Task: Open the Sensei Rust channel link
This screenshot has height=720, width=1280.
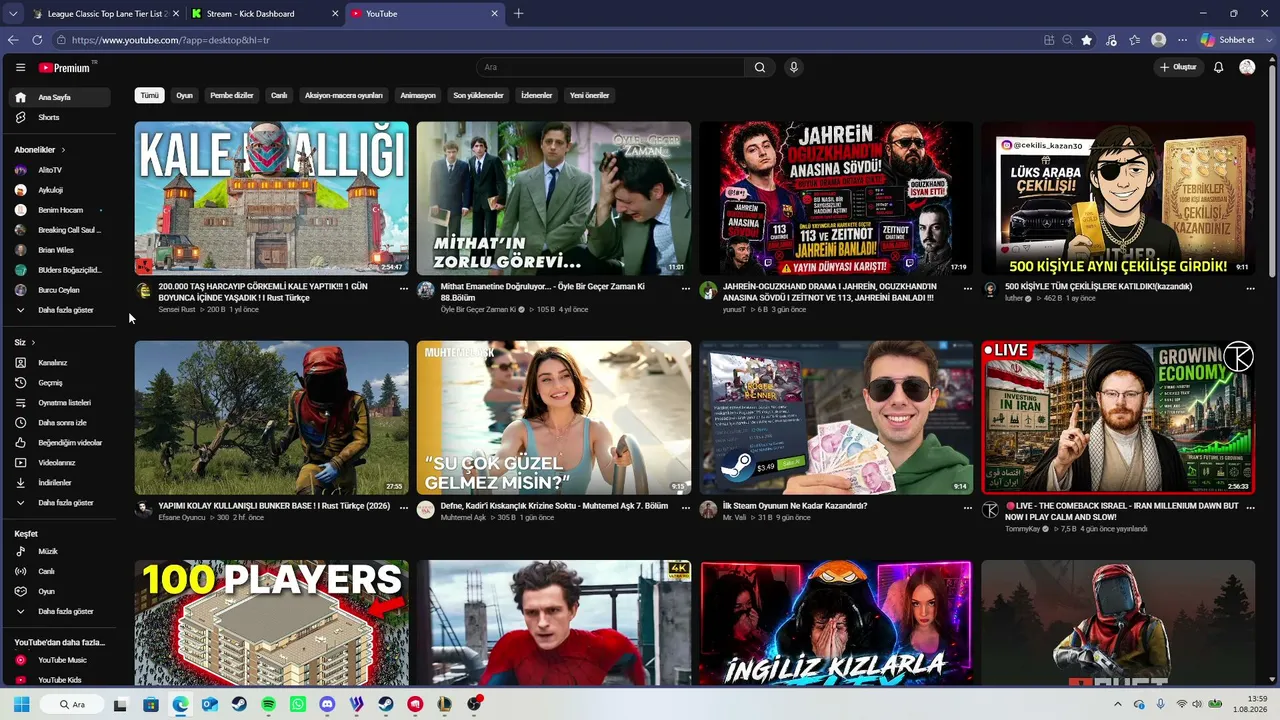Action: pos(177,310)
